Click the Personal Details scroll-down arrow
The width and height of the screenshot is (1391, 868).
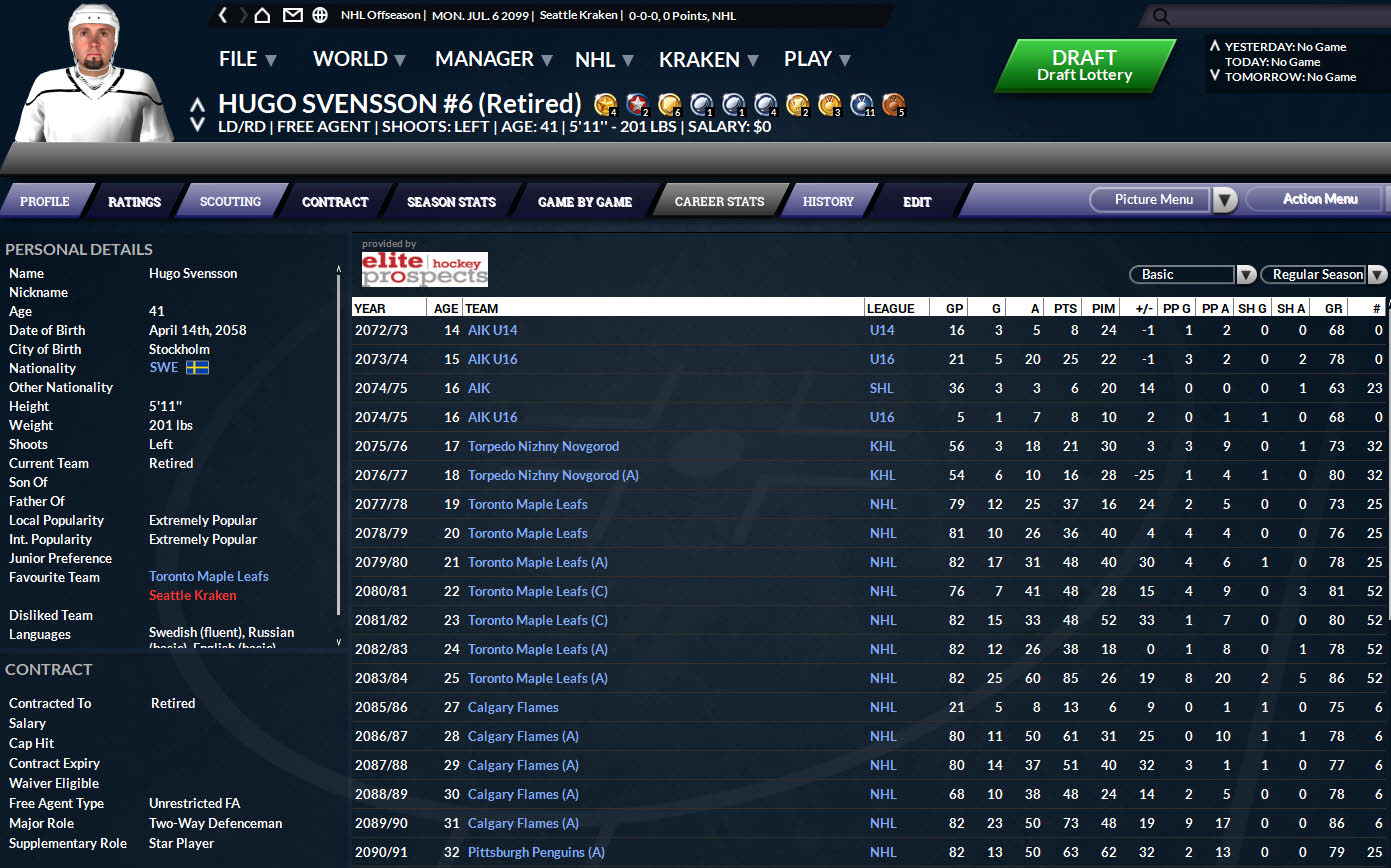pos(339,642)
